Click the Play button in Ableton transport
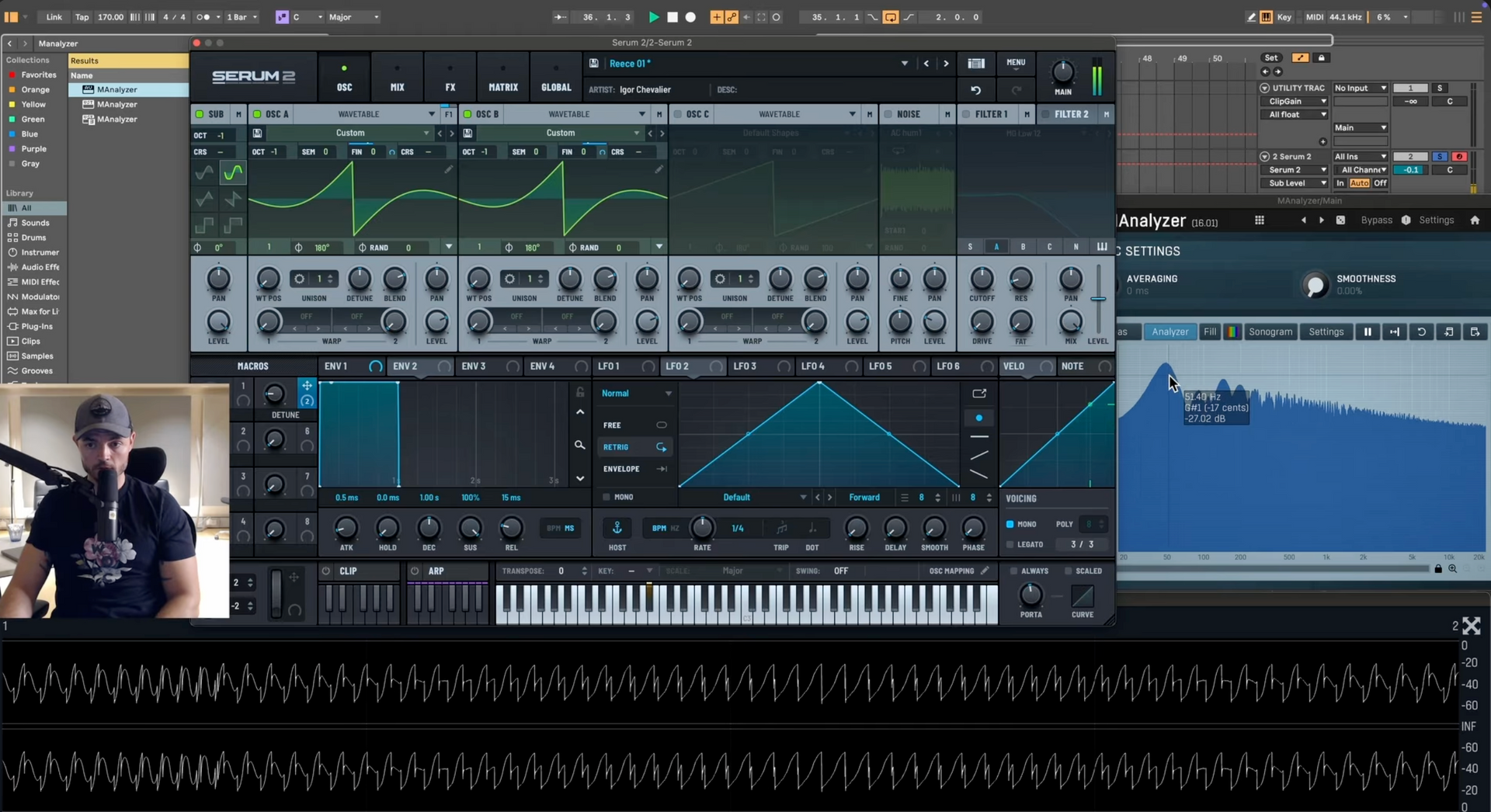This screenshot has width=1491, height=812. click(653, 17)
